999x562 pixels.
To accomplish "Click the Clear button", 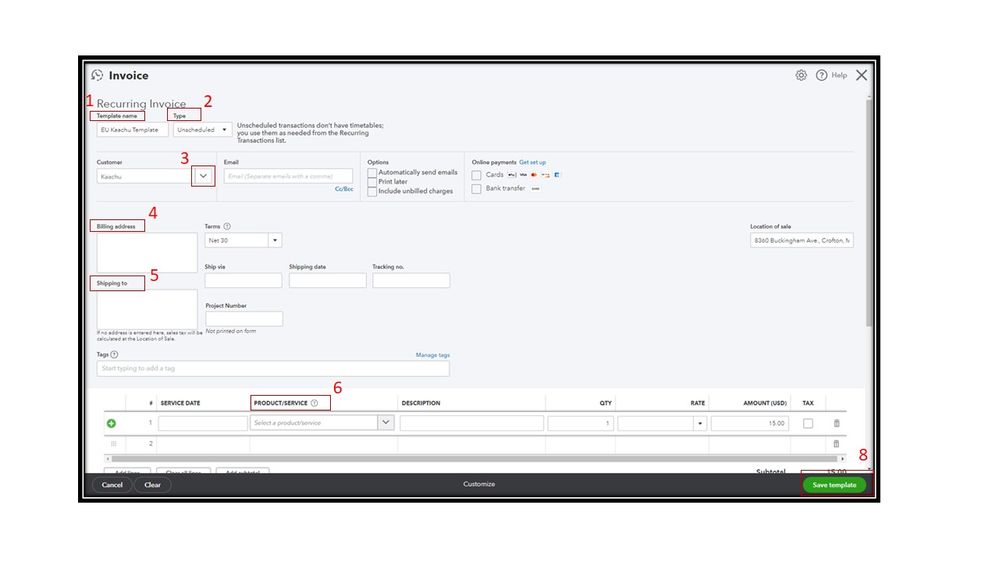I will click(152, 485).
